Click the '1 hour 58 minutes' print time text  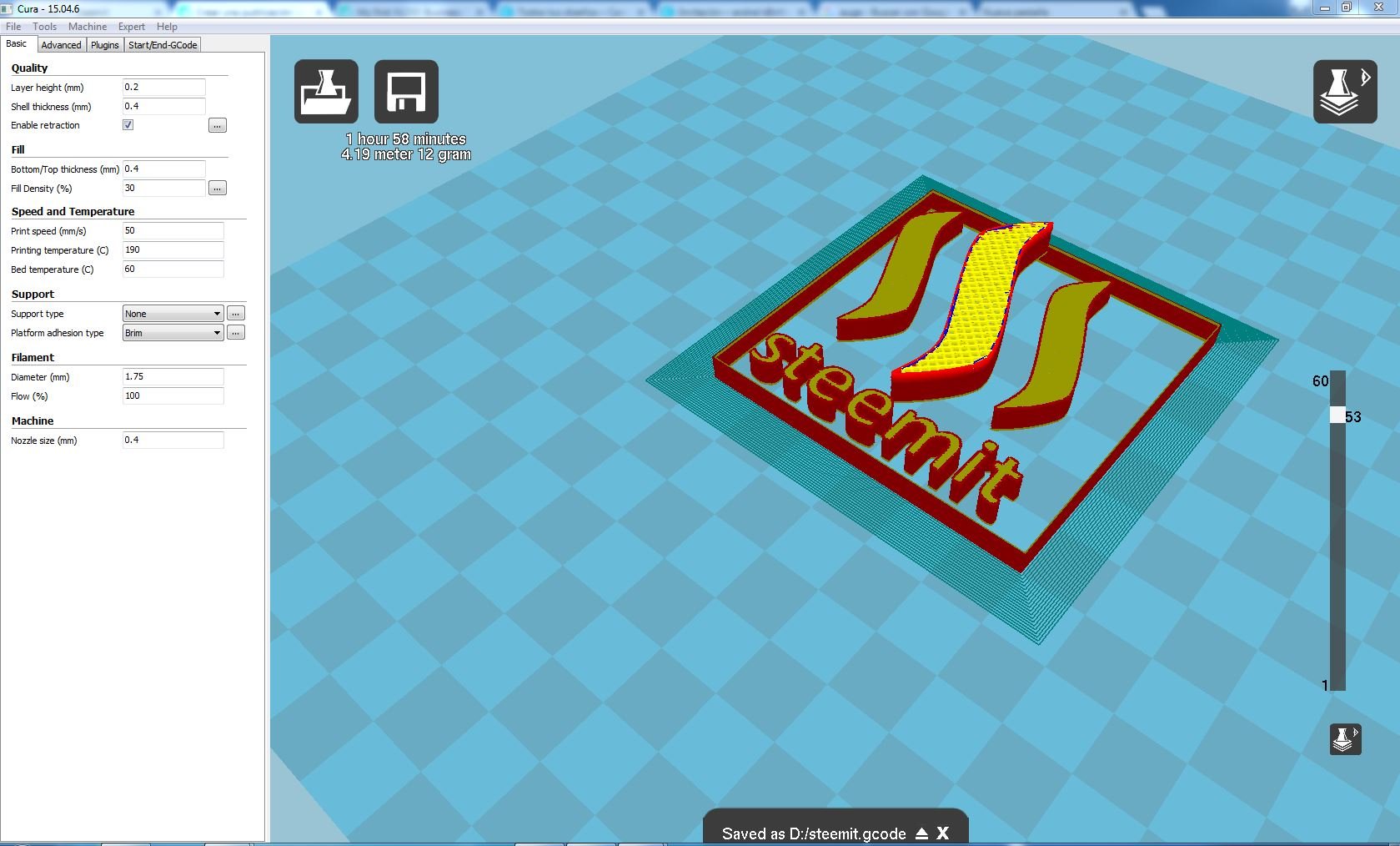(406, 139)
